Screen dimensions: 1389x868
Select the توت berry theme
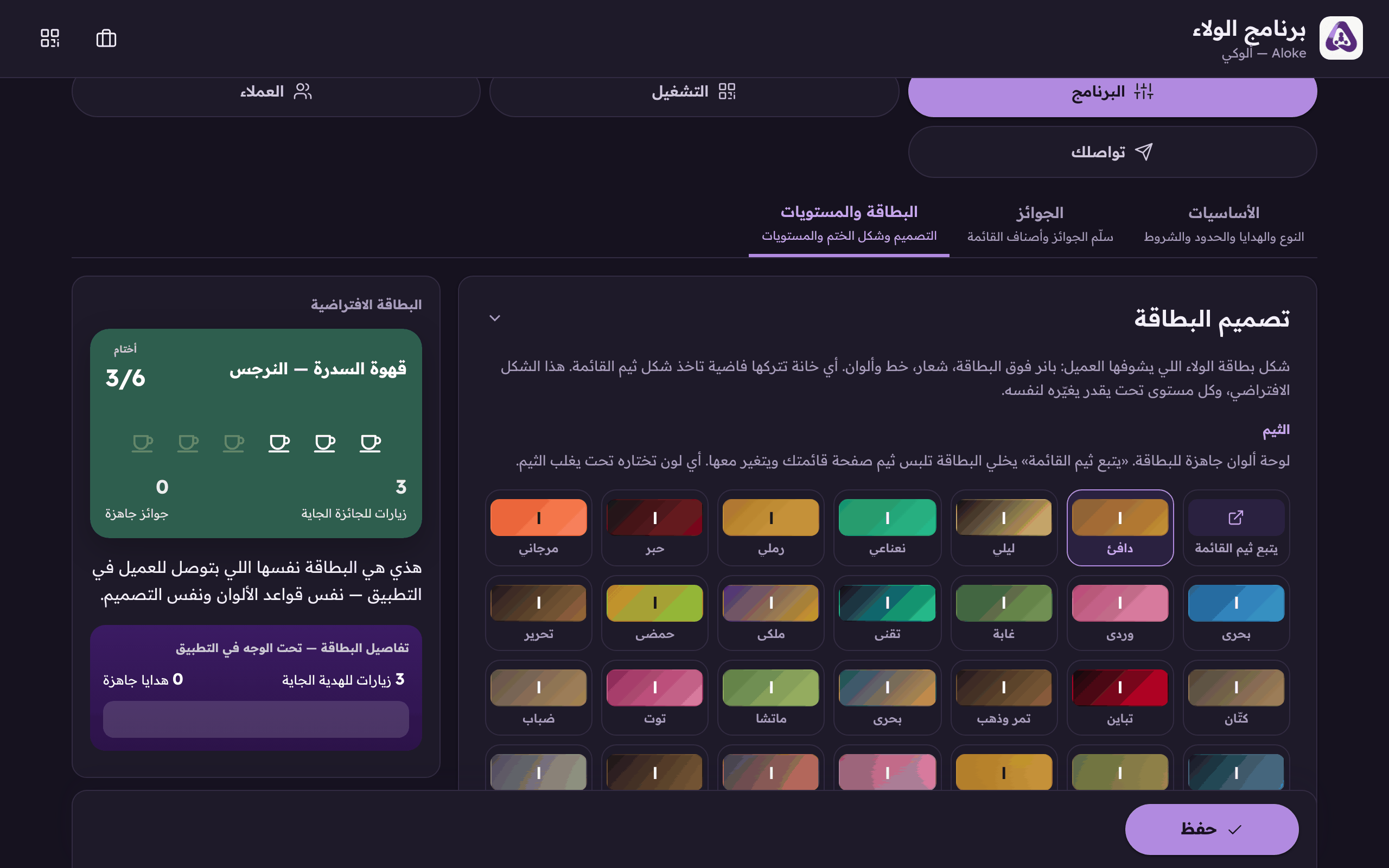click(654, 698)
